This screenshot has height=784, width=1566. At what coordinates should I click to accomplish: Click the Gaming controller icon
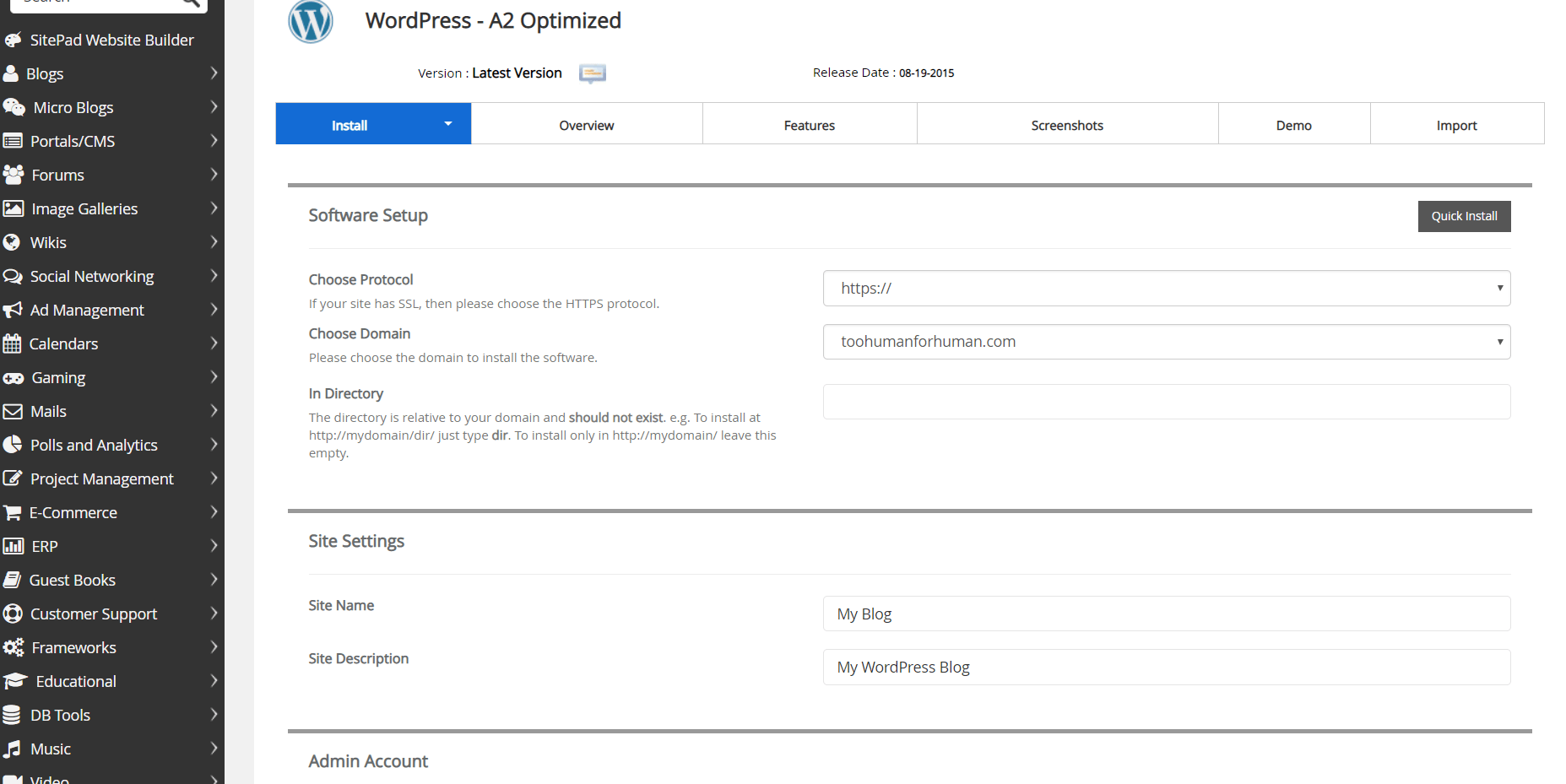click(x=13, y=378)
